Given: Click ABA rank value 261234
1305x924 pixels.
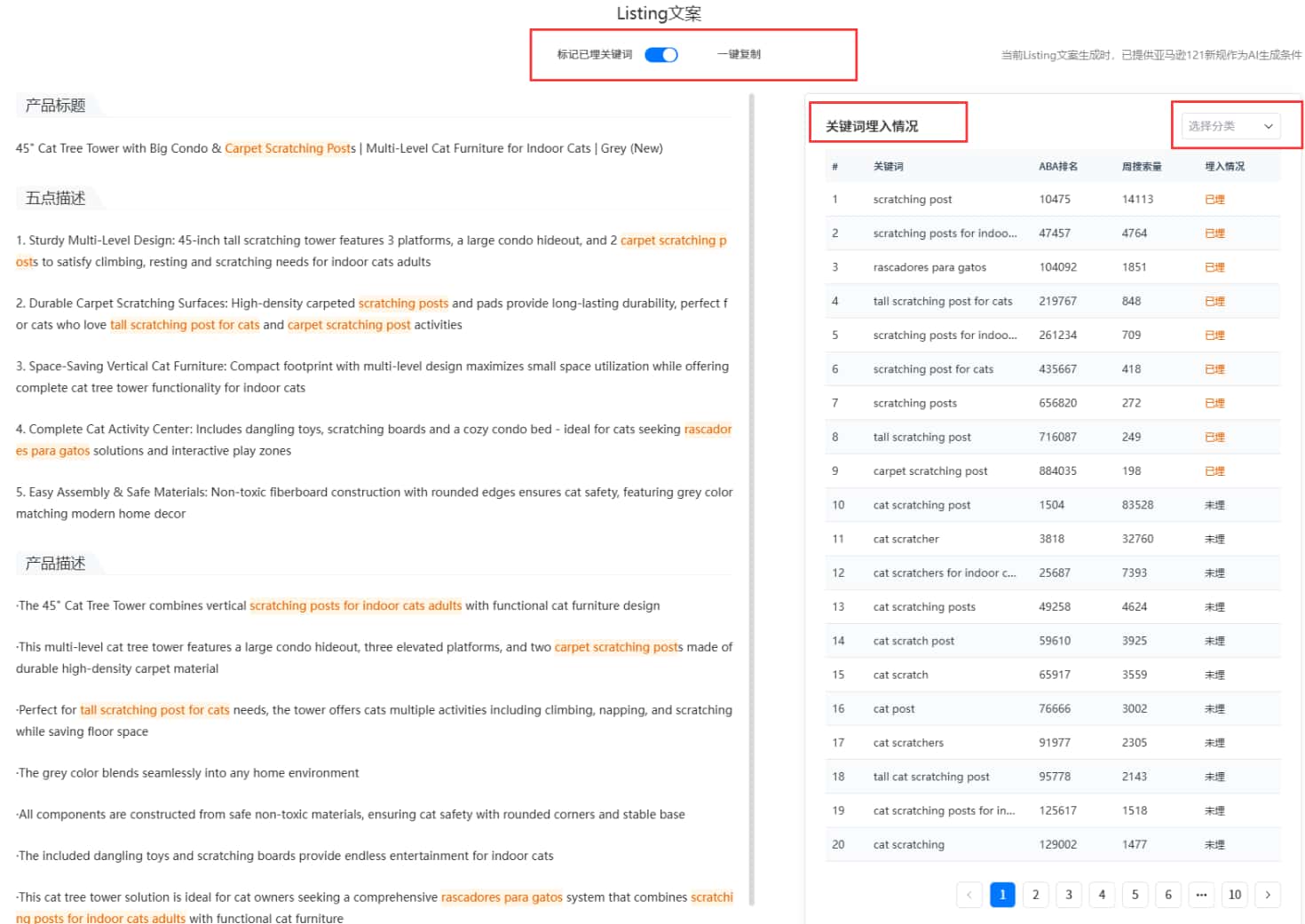Looking at the screenshot, I should click(x=1058, y=336).
